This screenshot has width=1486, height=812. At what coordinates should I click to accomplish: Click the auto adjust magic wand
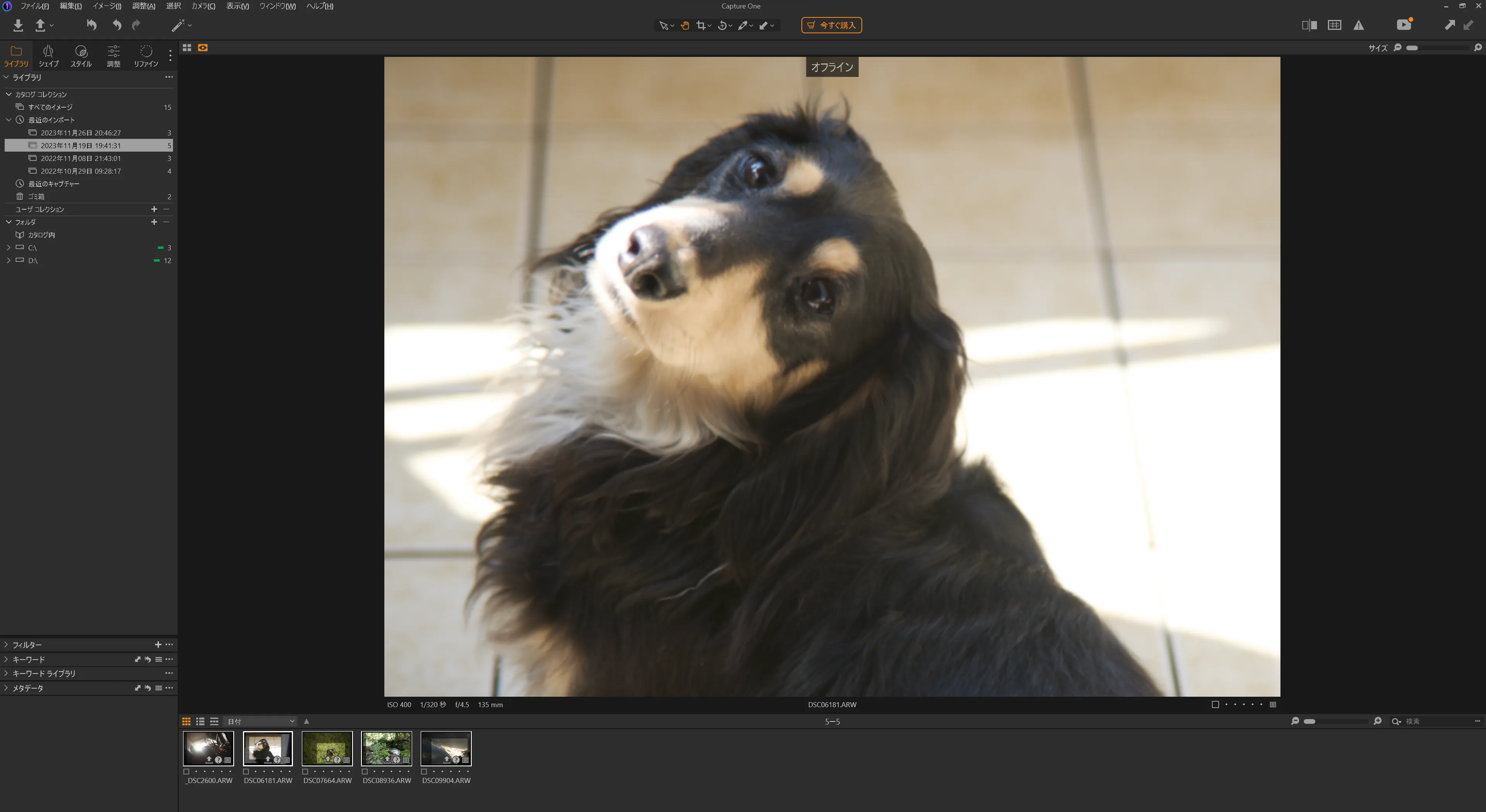(178, 25)
